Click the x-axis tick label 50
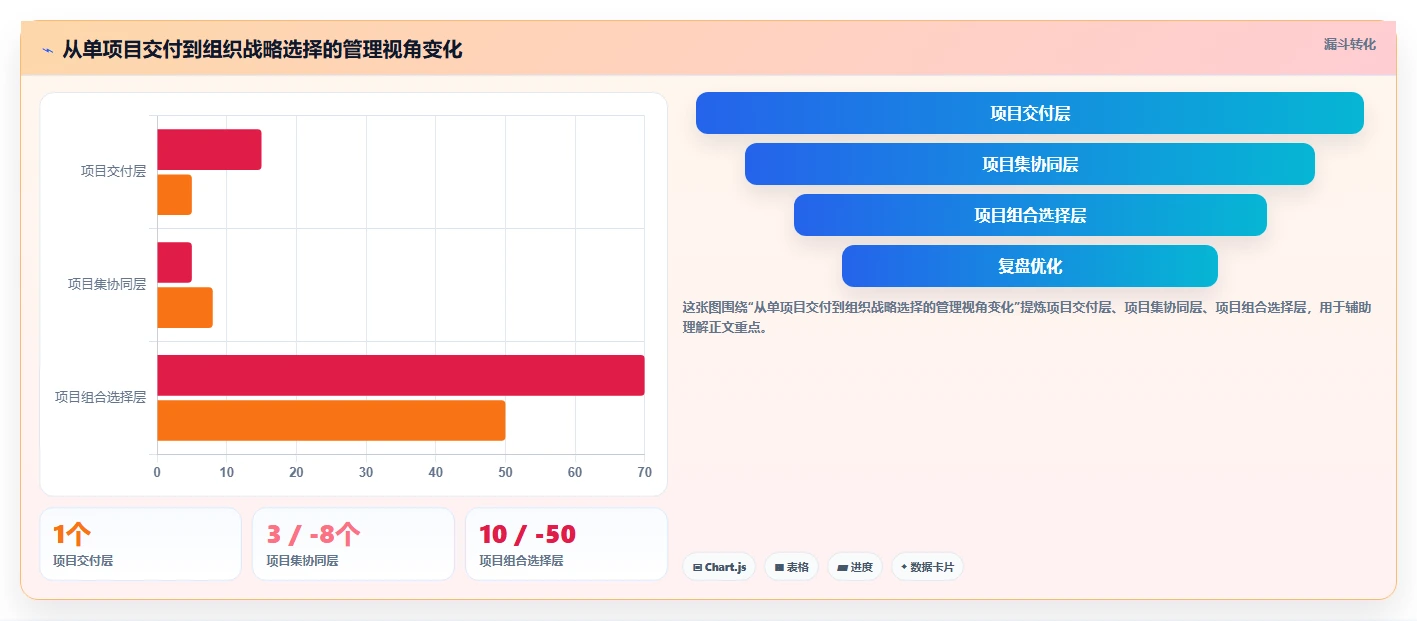Screen dimensions: 1417x621 [505, 472]
